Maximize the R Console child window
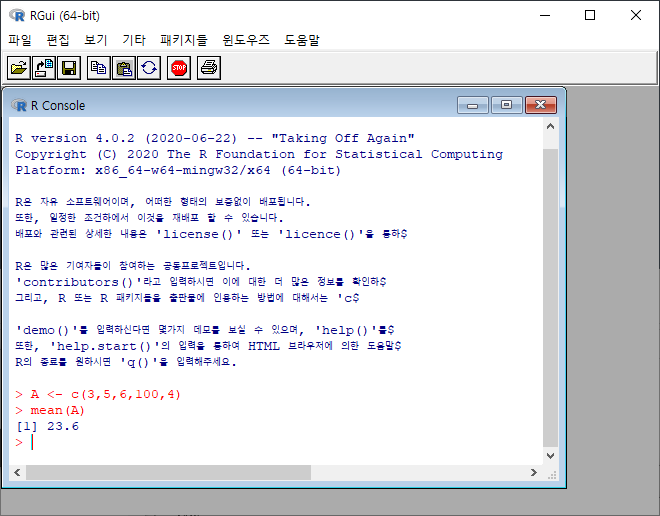The width and height of the screenshot is (660, 516). pyautogui.click(x=507, y=105)
